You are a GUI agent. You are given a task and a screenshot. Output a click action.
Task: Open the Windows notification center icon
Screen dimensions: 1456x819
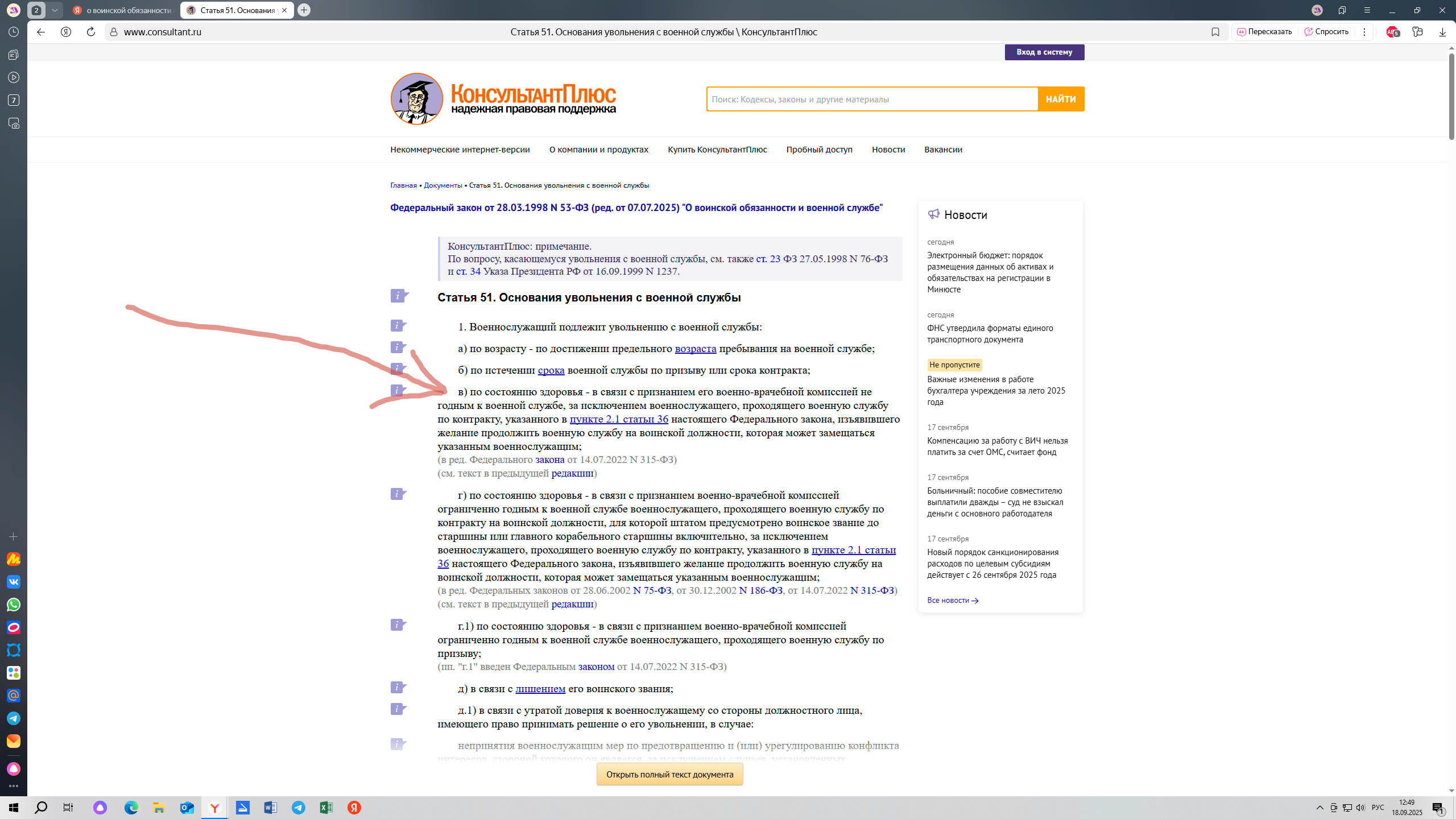[1438, 808]
